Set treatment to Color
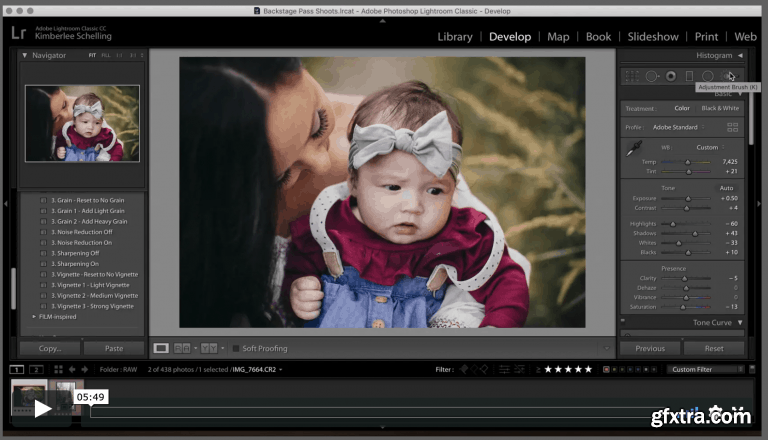 click(682, 108)
